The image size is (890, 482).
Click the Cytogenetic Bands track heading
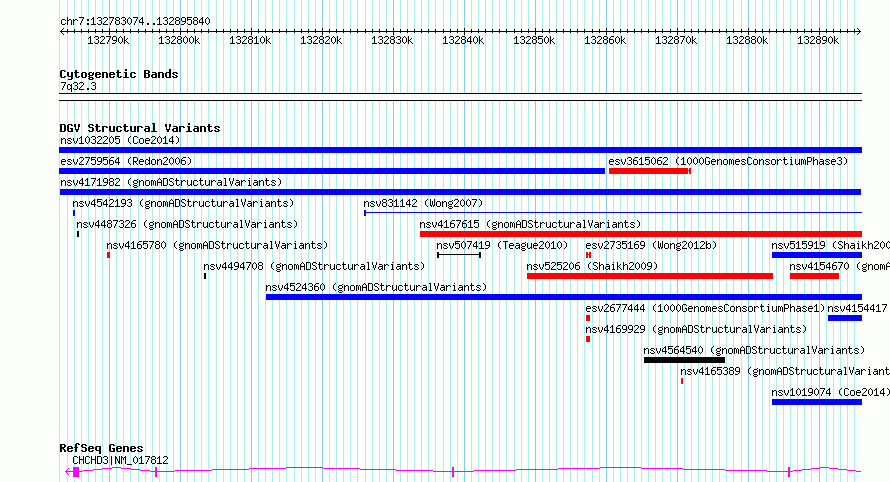[119, 74]
